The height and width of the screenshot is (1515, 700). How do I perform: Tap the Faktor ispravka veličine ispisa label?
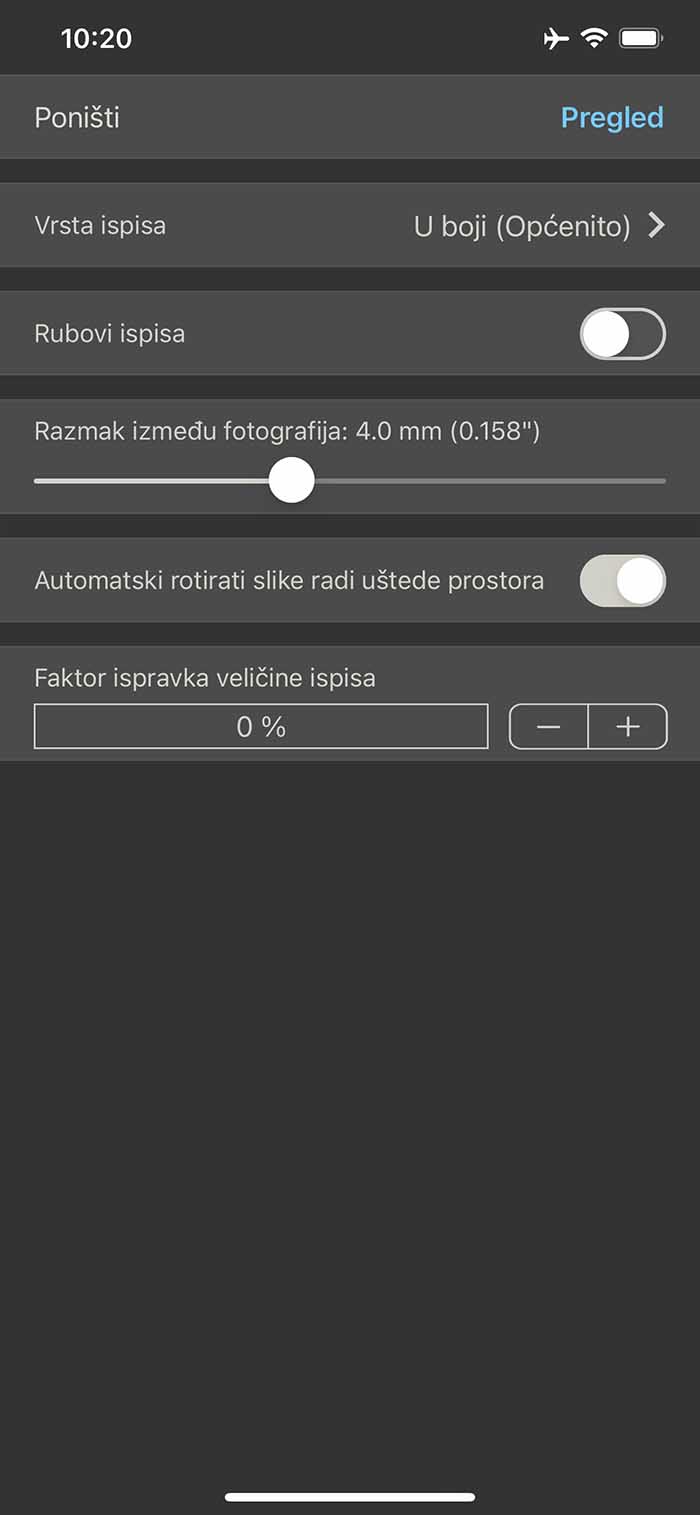205,678
